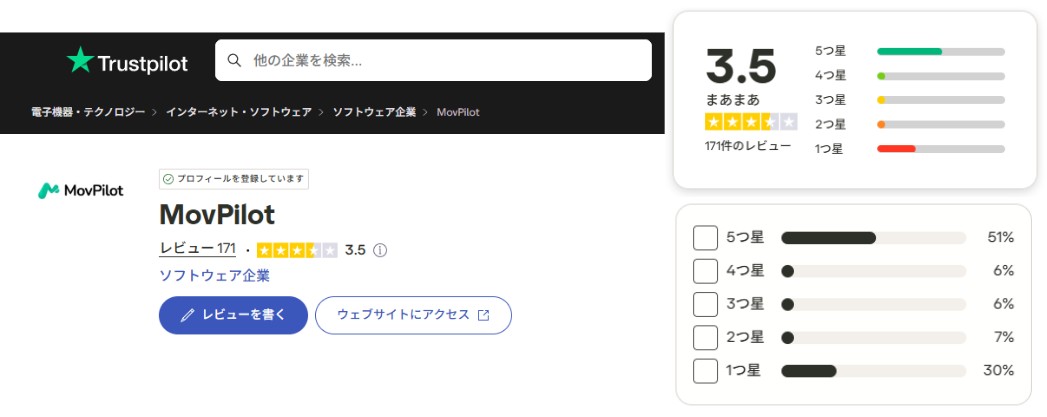Click the external link icon on the ウェブサイトにアクセス button
Image resolution: width=1047 pixels, height=417 pixels.
(x=483, y=315)
